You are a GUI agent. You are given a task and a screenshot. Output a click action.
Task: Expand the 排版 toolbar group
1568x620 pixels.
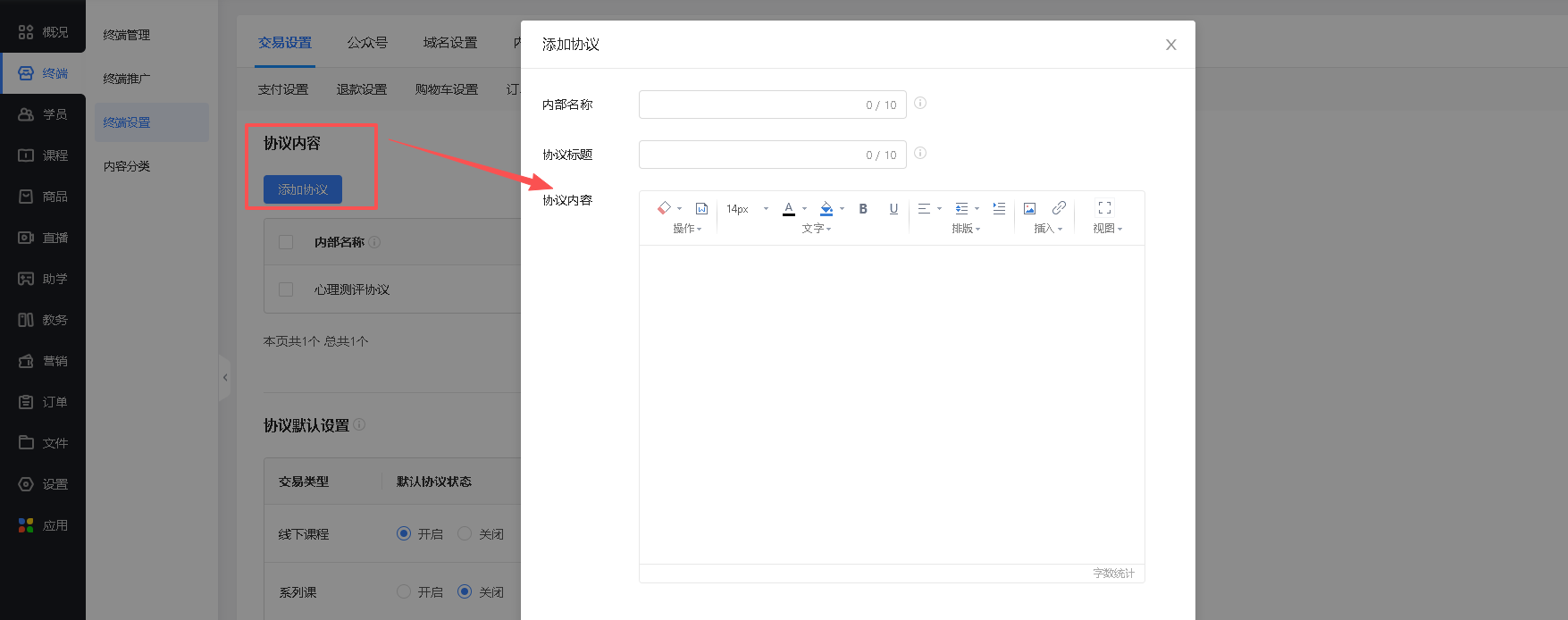point(966,229)
